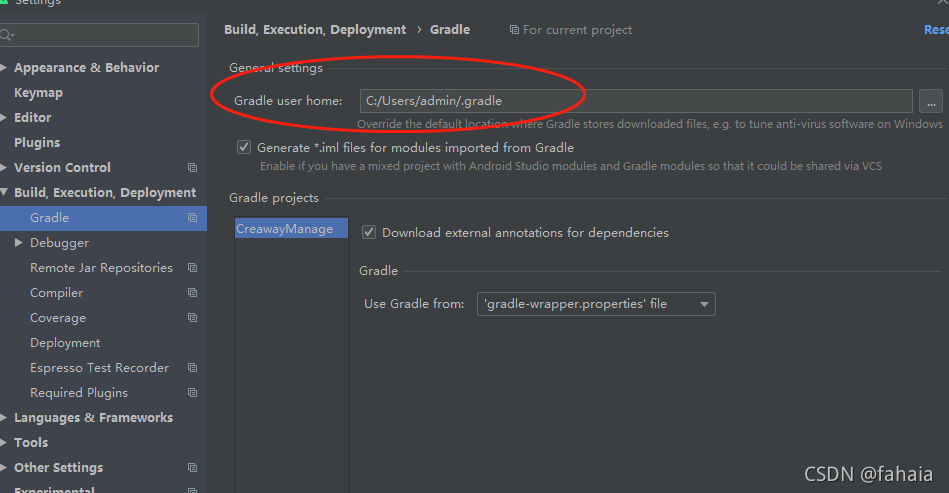Click project-level icon beside Required Plugins
This screenshot has height=493, width=949.
pyautogui.click(x=192, y=393)
